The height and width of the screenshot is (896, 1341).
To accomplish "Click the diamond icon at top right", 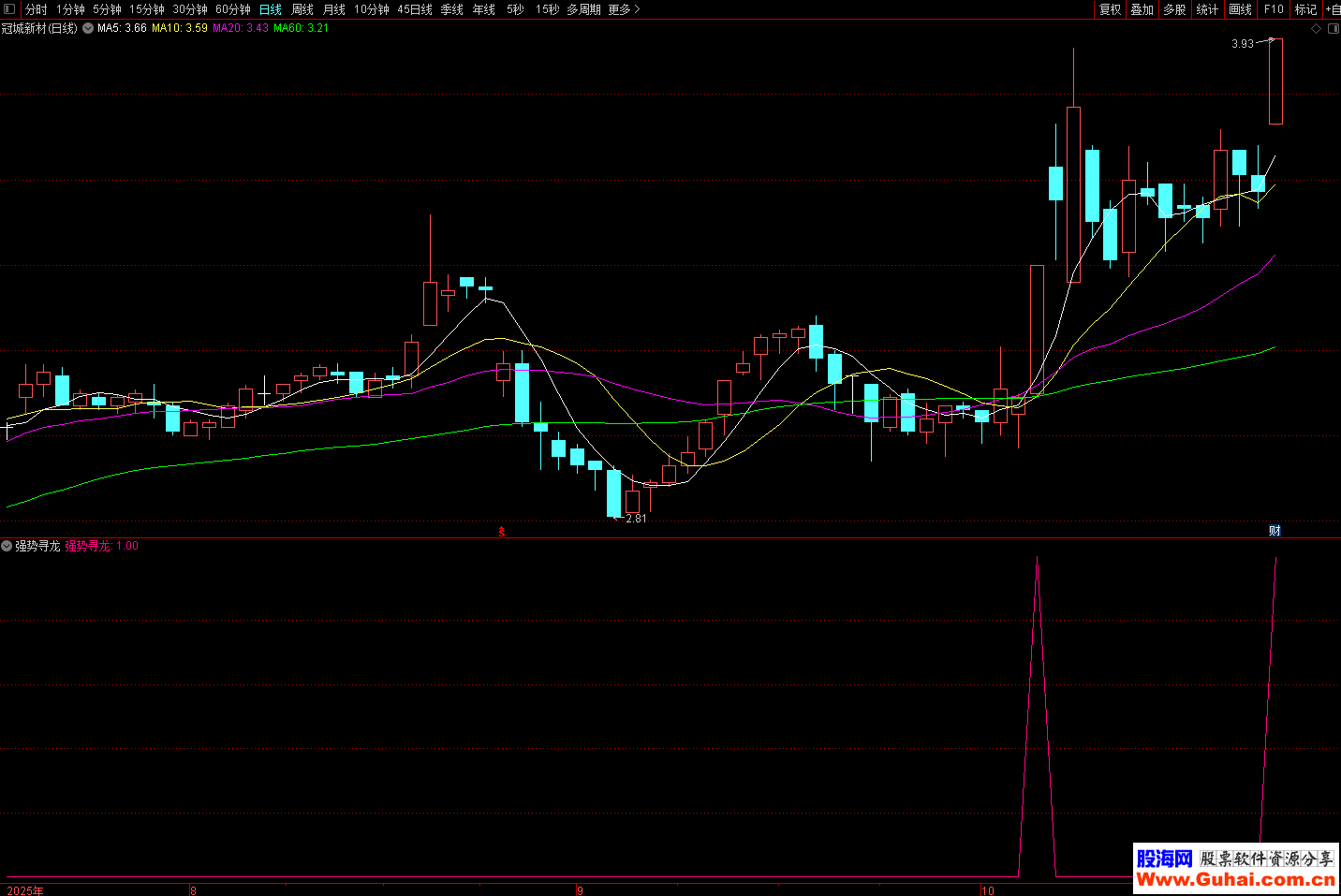I will [1316, 29].
